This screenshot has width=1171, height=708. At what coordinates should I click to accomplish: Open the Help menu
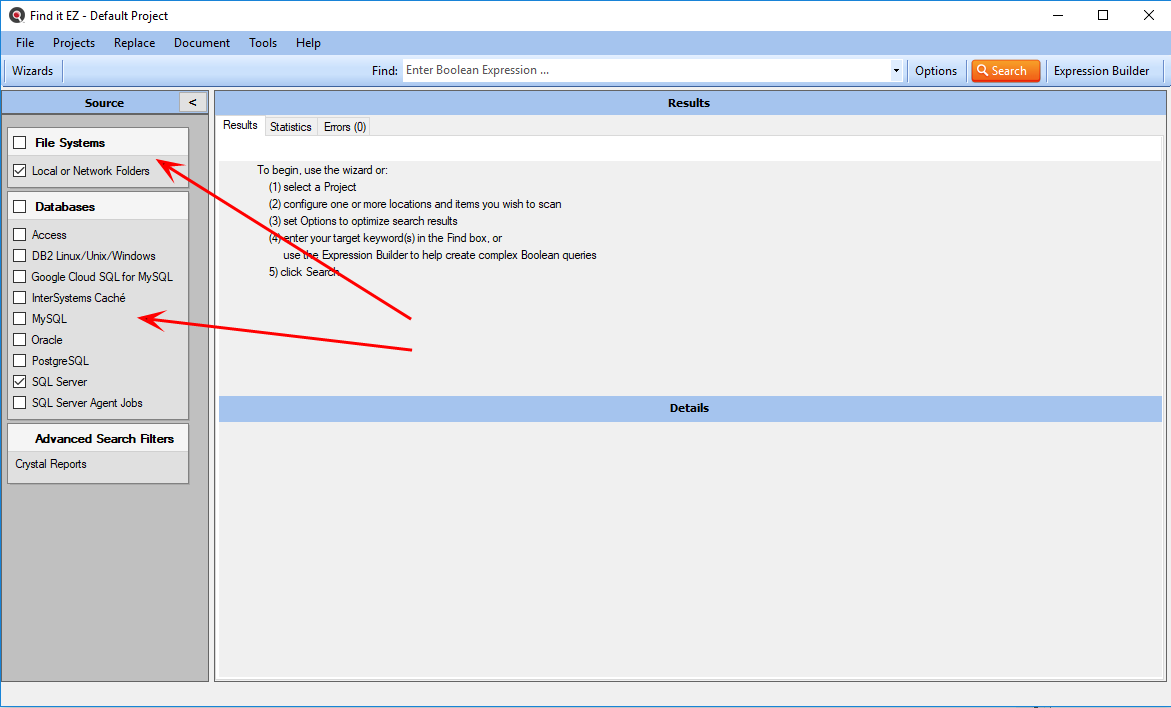(x=308, y=43)
